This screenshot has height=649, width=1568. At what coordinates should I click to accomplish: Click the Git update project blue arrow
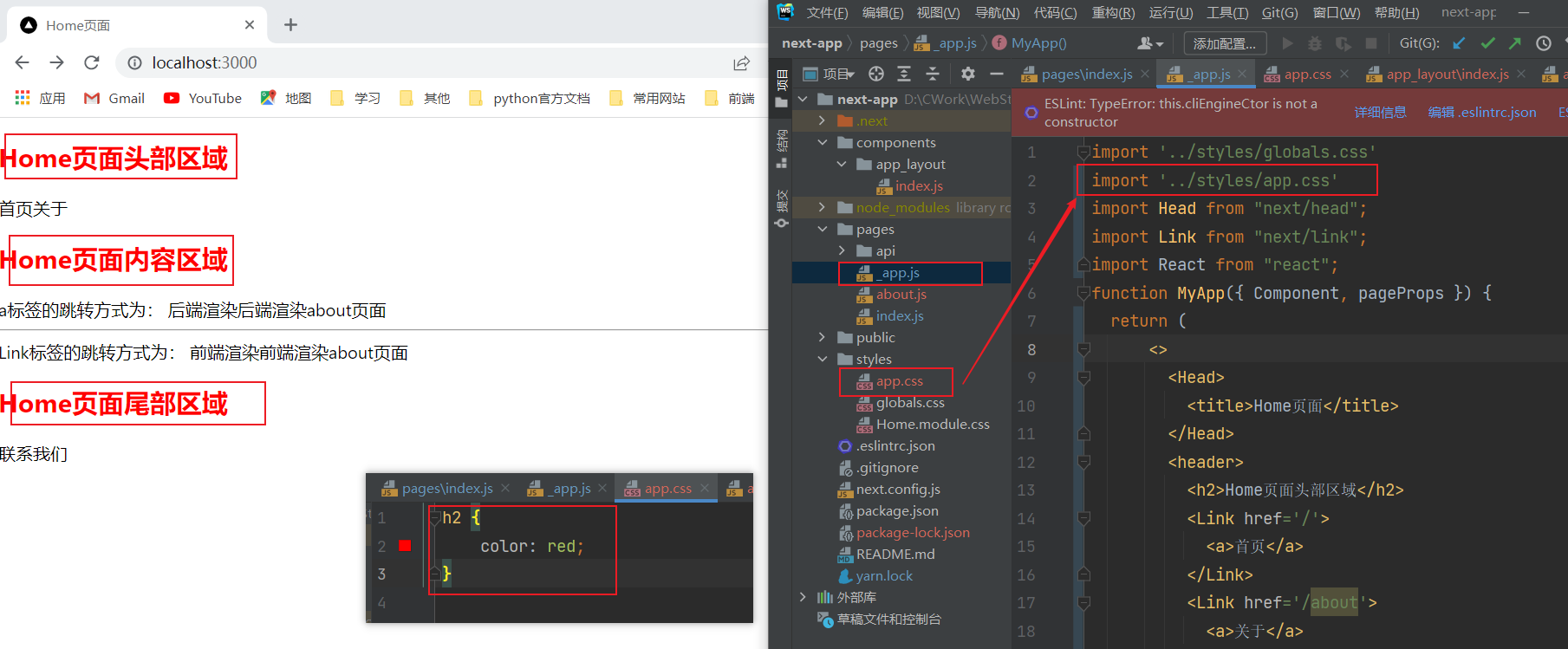[x=1459, y=43]
